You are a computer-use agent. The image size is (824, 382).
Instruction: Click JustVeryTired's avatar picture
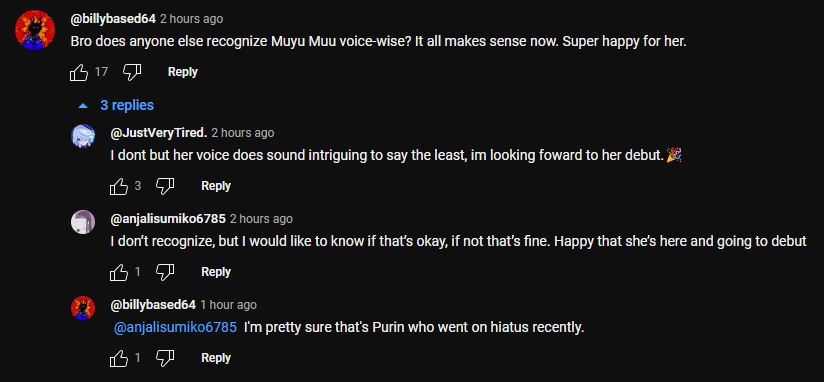point(83,136)
